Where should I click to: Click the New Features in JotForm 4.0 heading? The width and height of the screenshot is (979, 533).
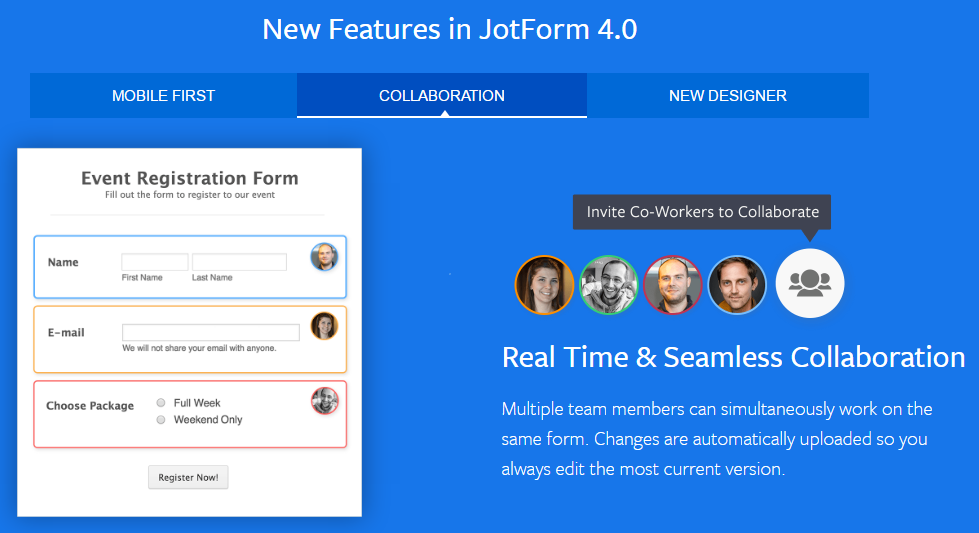point(450,29)
